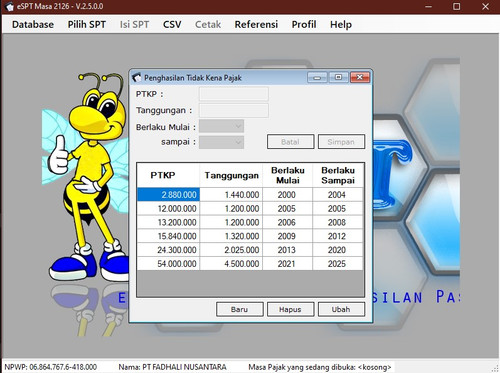Click Berlaku Sampai cell 2004
This screenshot has width=500, height=373.
(x=338, y=195)
